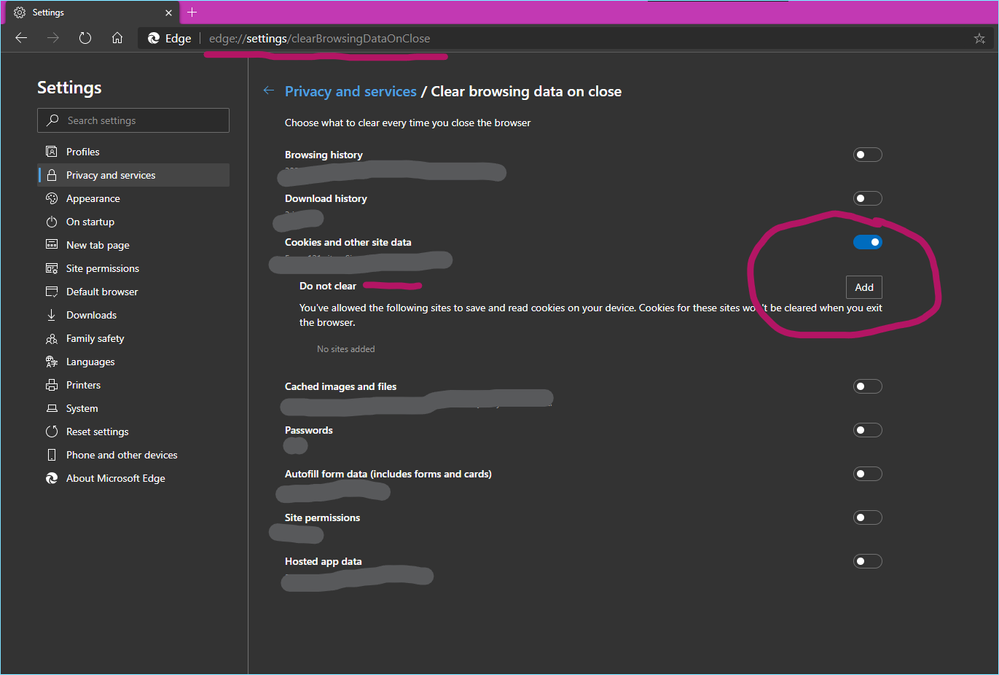Viewport: 999px width, 675px height.
Task: Reload the page with refresh icon
Action: [85, 38]
